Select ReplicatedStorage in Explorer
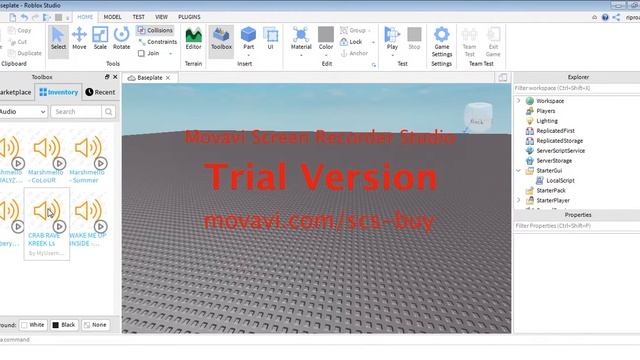Screen dimensions: 640x360 click(x=560, y=141)
